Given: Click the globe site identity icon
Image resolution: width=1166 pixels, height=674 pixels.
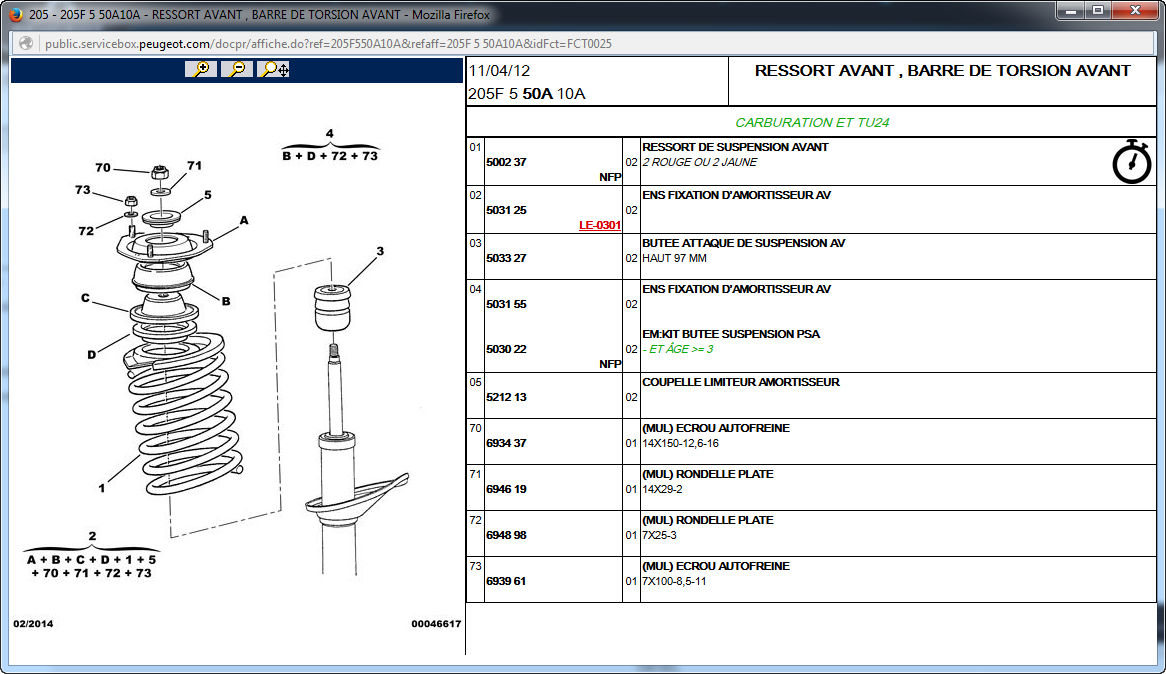Looking at the screenshot, I should [26, 44].
